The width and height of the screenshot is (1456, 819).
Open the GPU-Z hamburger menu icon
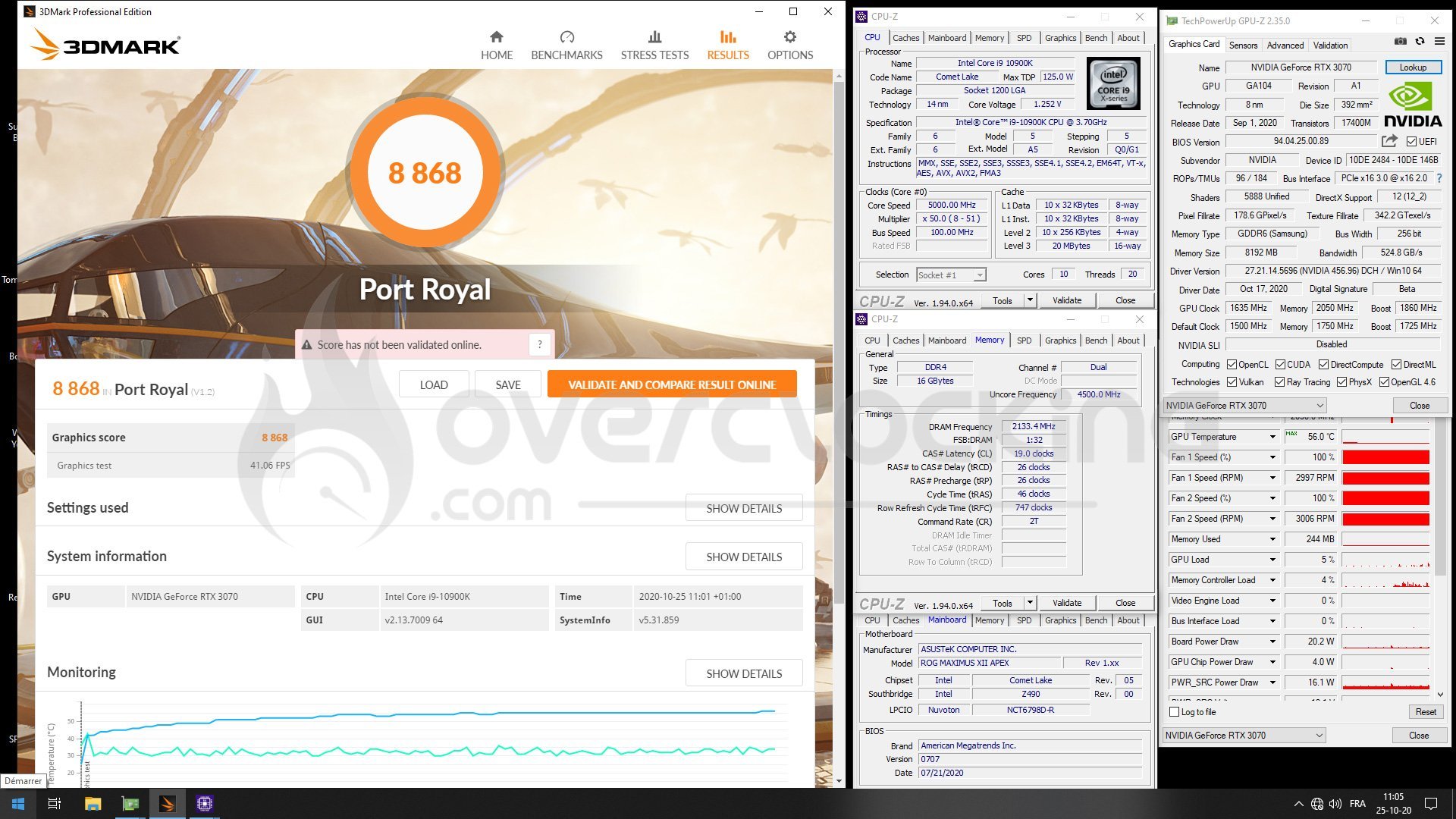point(1439,42)
